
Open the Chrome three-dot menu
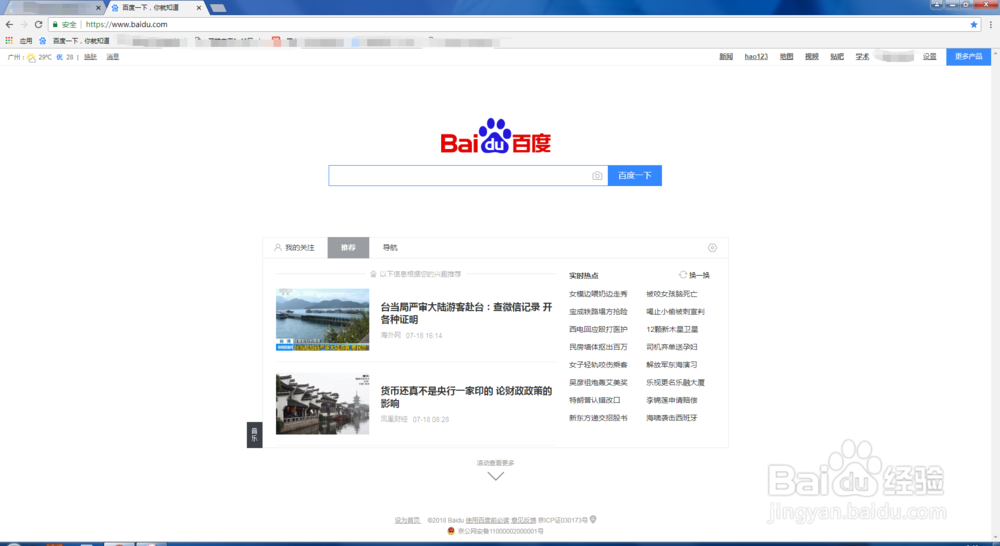click(x=990, y=24)
